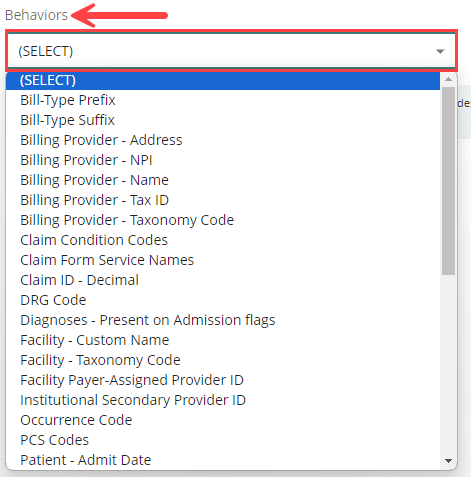Pick Diagnoses - Present on Admission flags

click(223, 320)
